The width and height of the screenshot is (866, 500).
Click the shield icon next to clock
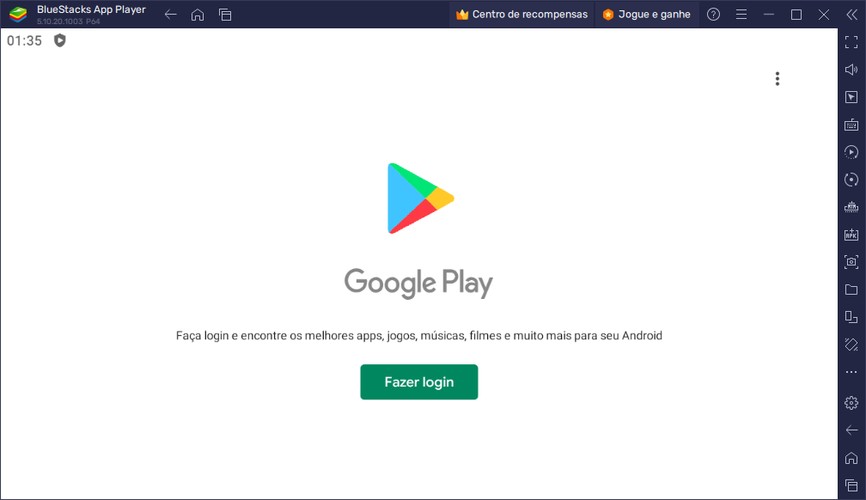[60, 40]
